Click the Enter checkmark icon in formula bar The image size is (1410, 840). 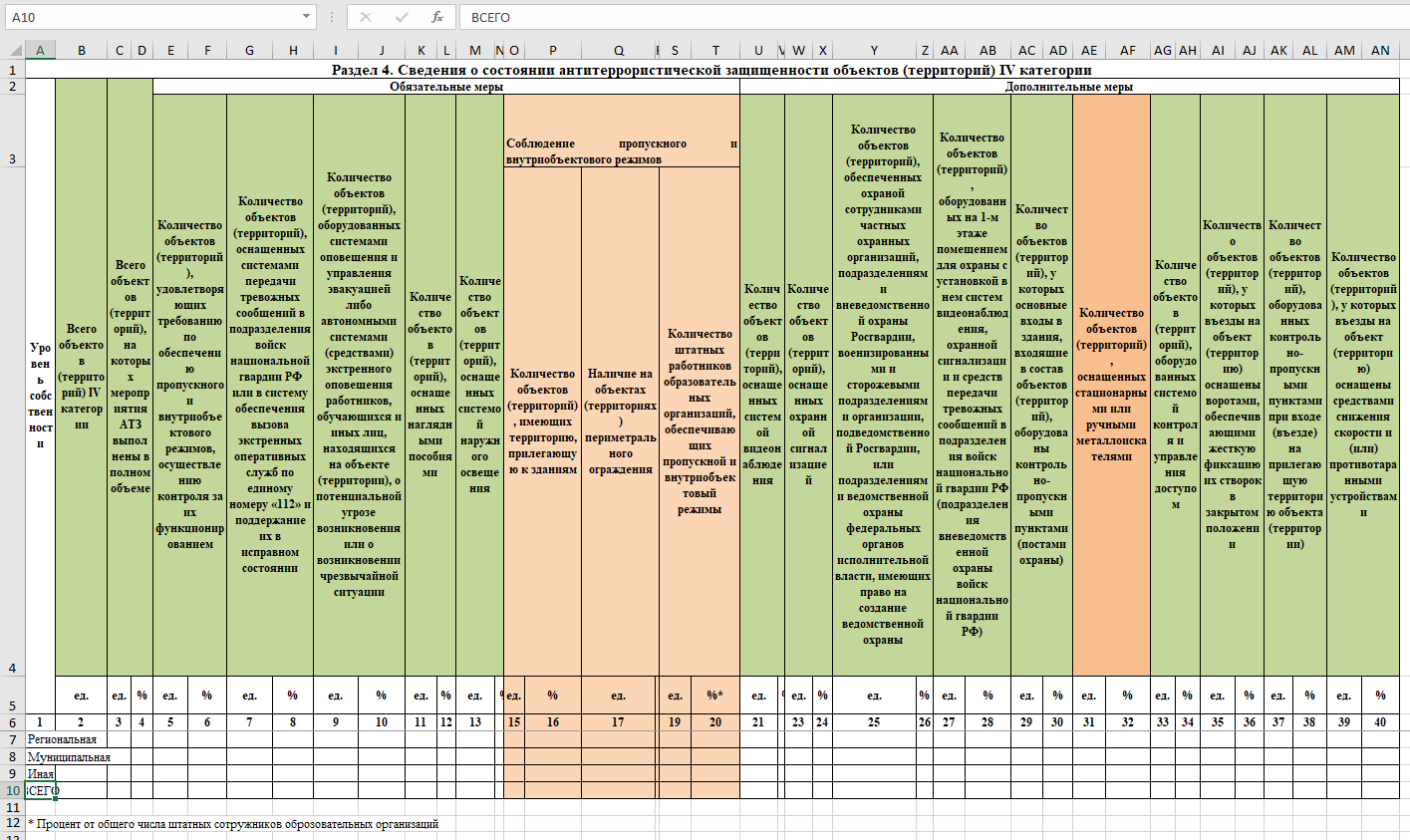click(x=402, y=17)
